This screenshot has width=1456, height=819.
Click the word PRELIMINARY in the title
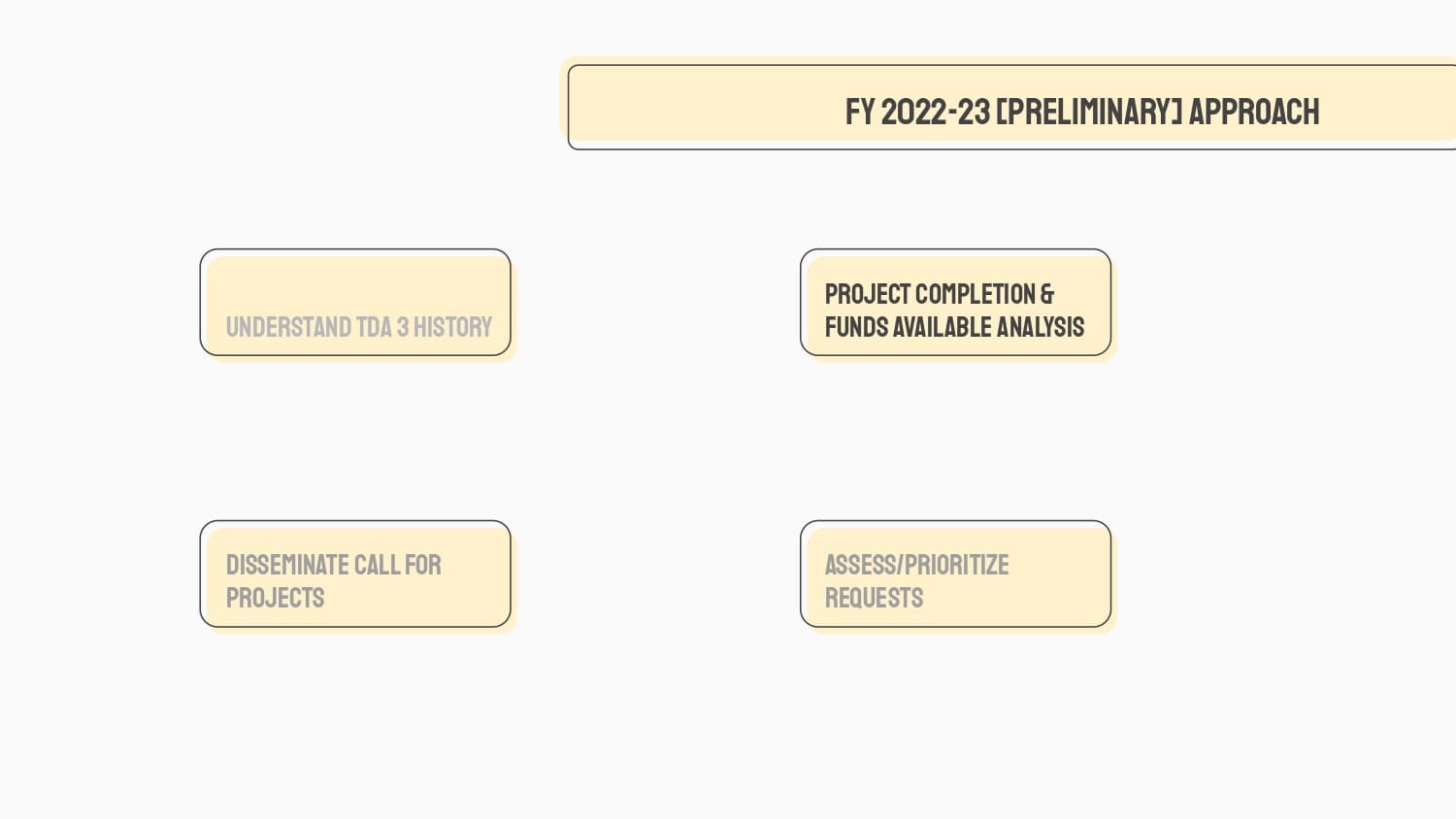pyautogui.click(x=1089, y=113)
